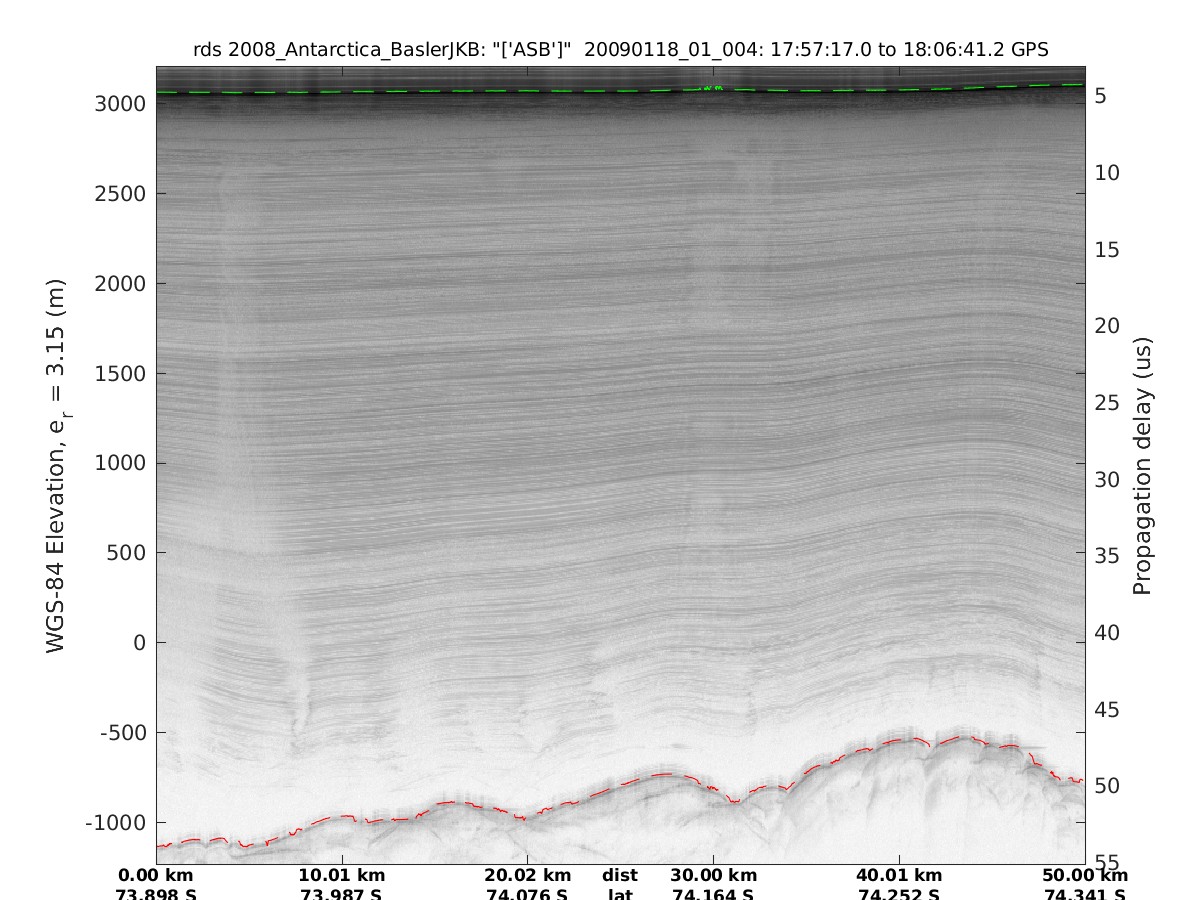Click the 10.01 km distance tick label
The height and width of the screenshot is (900, 1200).
tap(343, 876)
